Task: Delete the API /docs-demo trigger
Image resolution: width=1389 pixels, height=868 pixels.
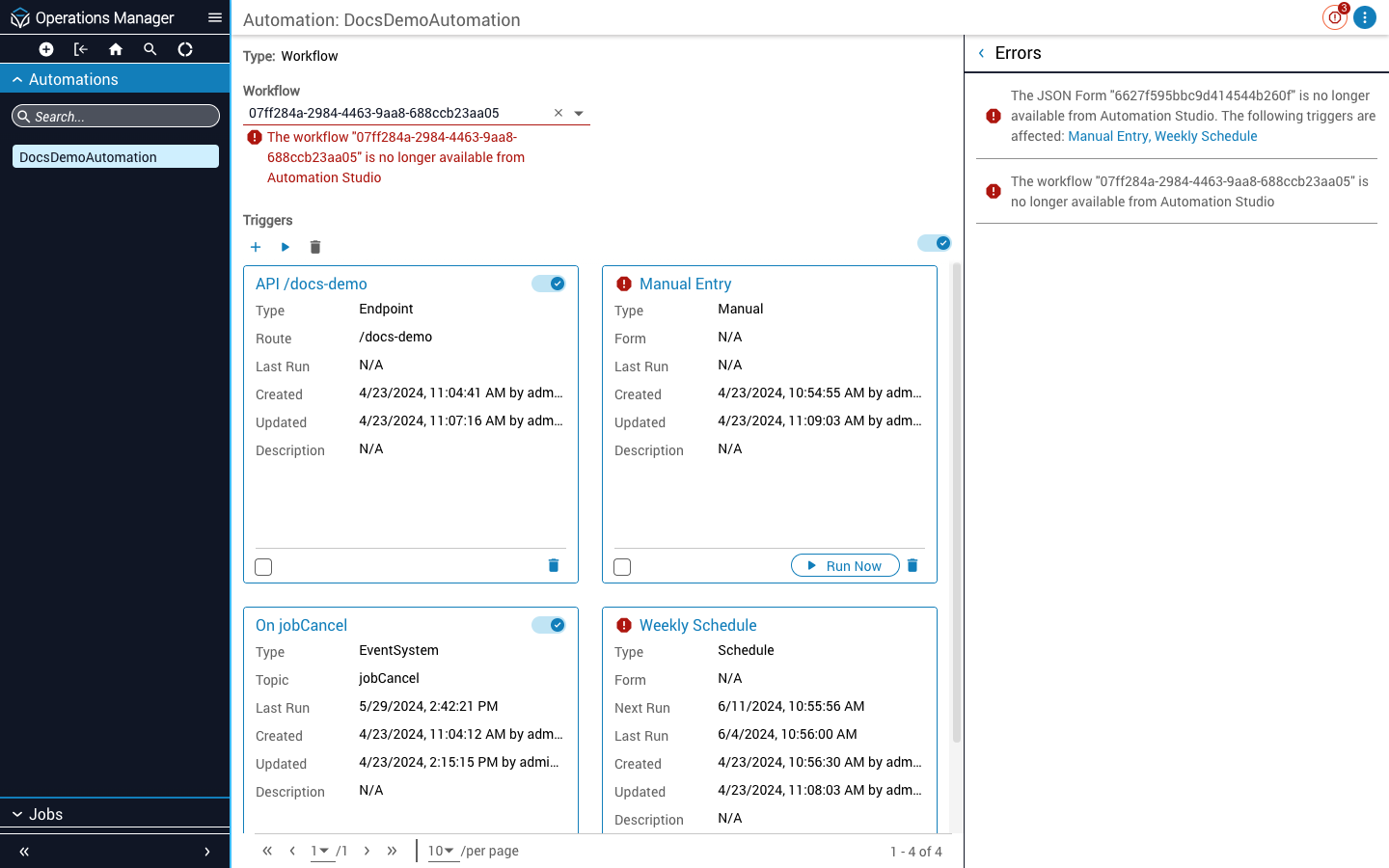Action: point(554,566)
